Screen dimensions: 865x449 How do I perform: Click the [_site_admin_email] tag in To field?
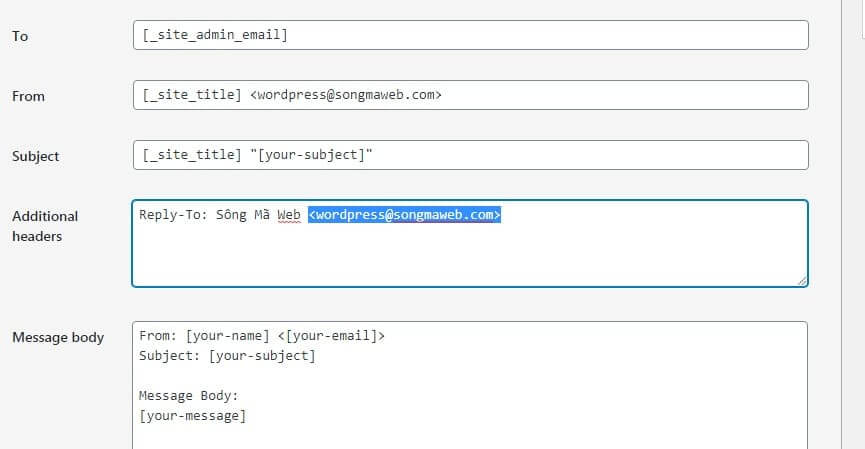(x=215, y=35)
